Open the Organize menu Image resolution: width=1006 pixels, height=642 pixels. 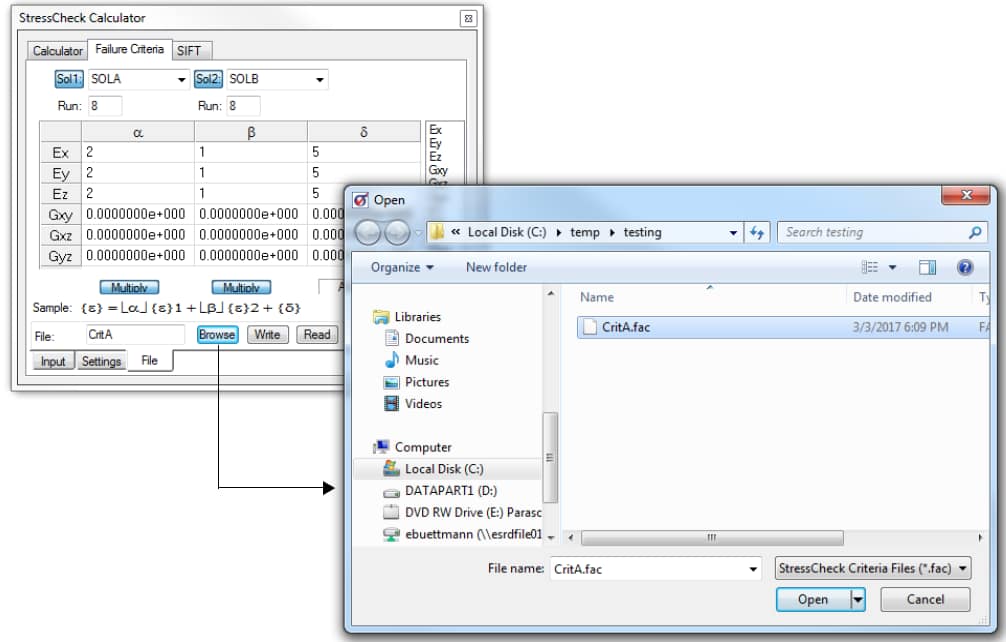pyautogui.click(x=402, y=267)
